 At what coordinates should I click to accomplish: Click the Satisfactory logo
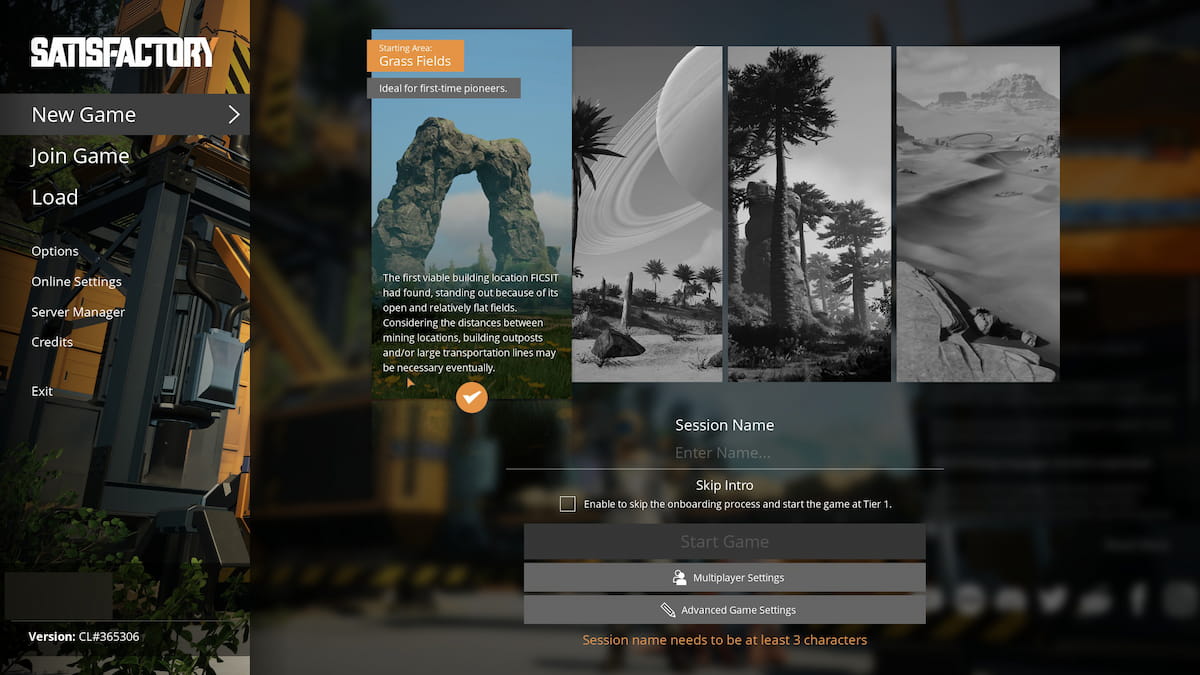(x=123, y=52)
